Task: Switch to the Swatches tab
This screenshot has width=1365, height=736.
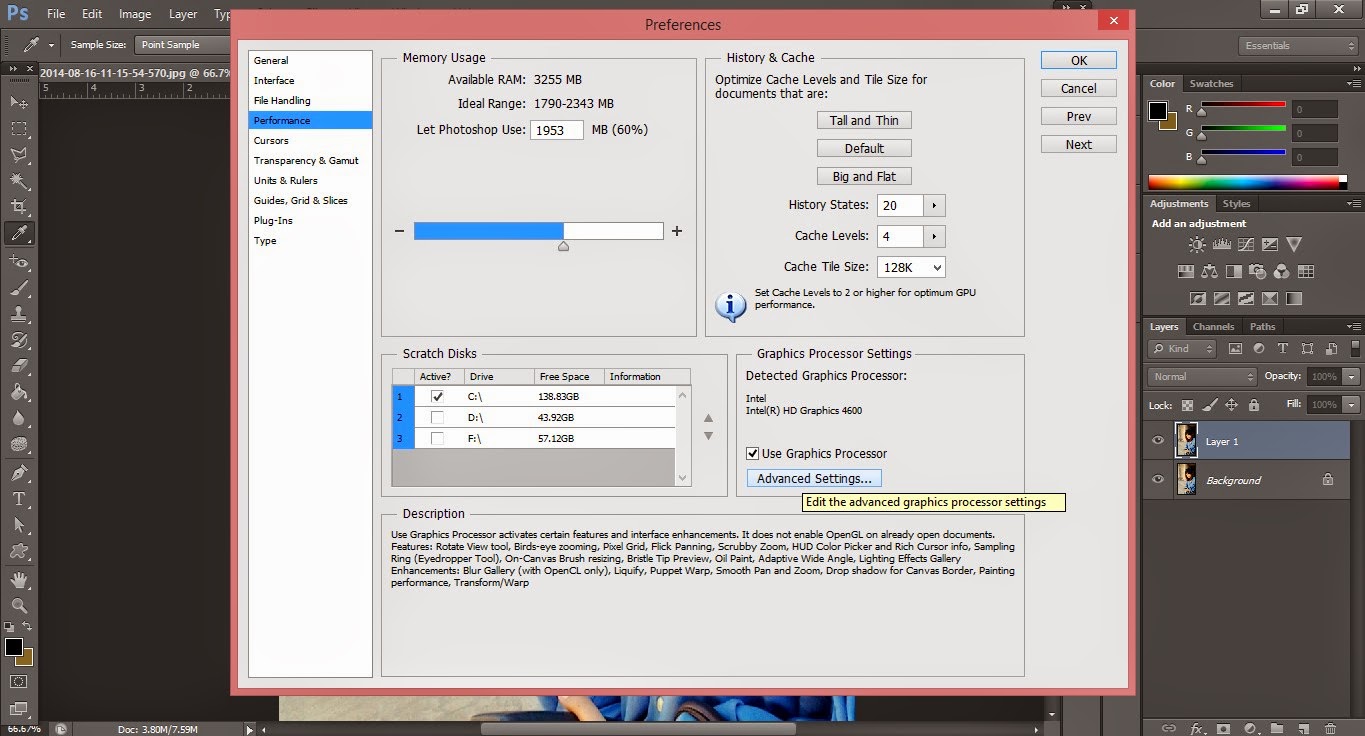Action: coord(1212,84)
